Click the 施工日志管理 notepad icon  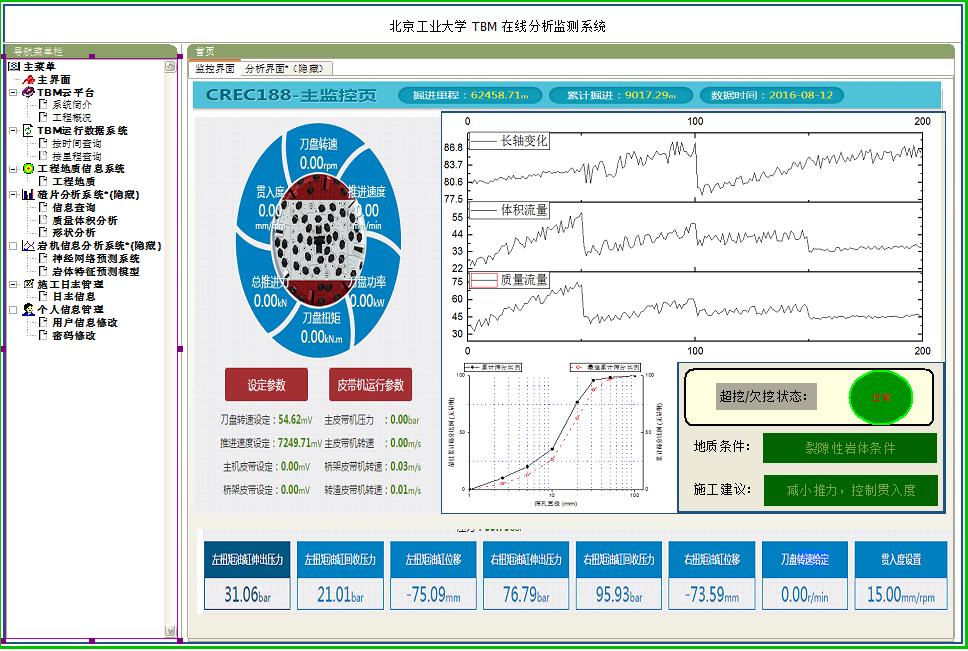(x=28, y=284)
